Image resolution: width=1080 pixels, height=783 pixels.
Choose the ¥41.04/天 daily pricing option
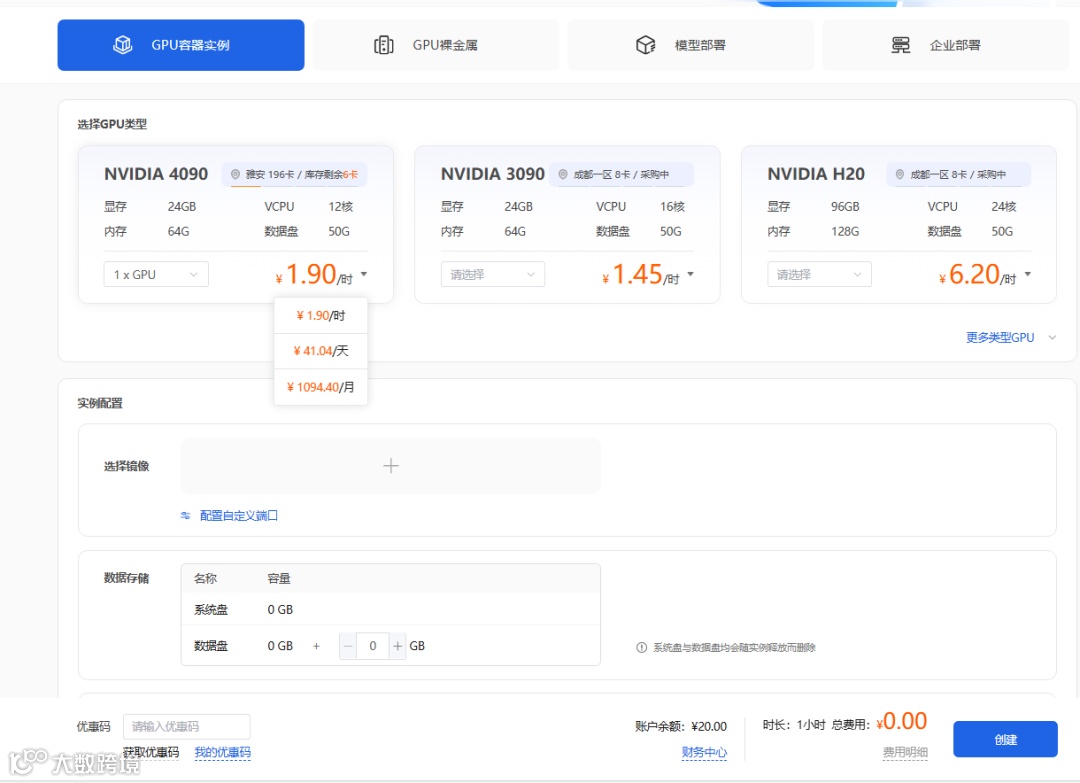click(x=320, y=351)
